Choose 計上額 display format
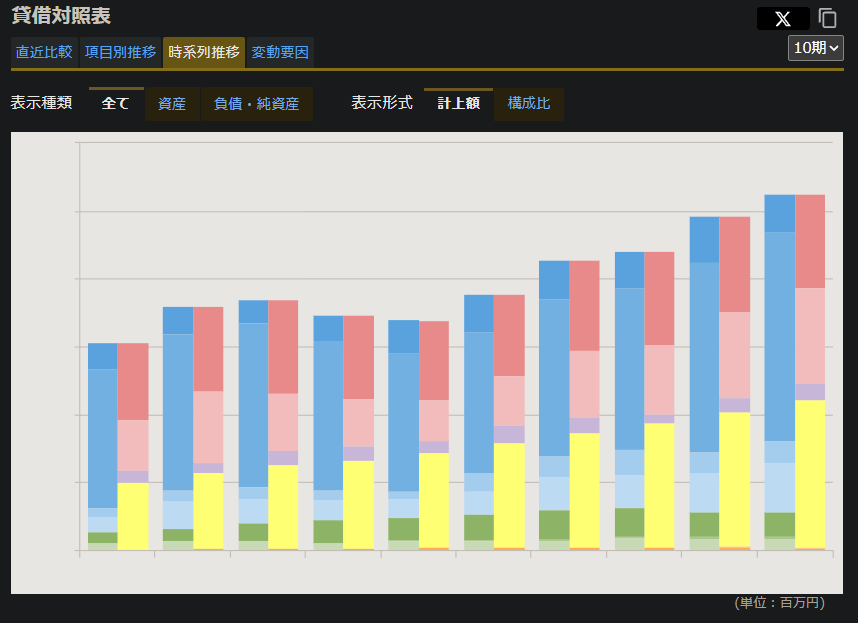The image size is (858, 623). tap(459, 103)
